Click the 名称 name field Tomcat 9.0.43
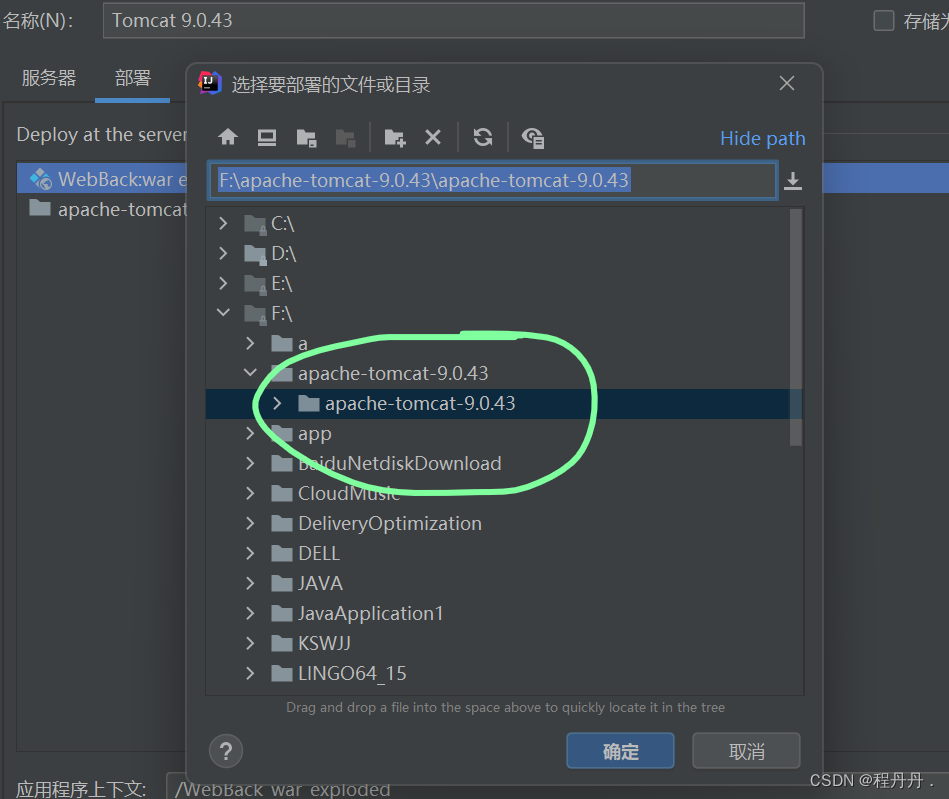This screenshot has width=949, height=799. click(453, 21)
